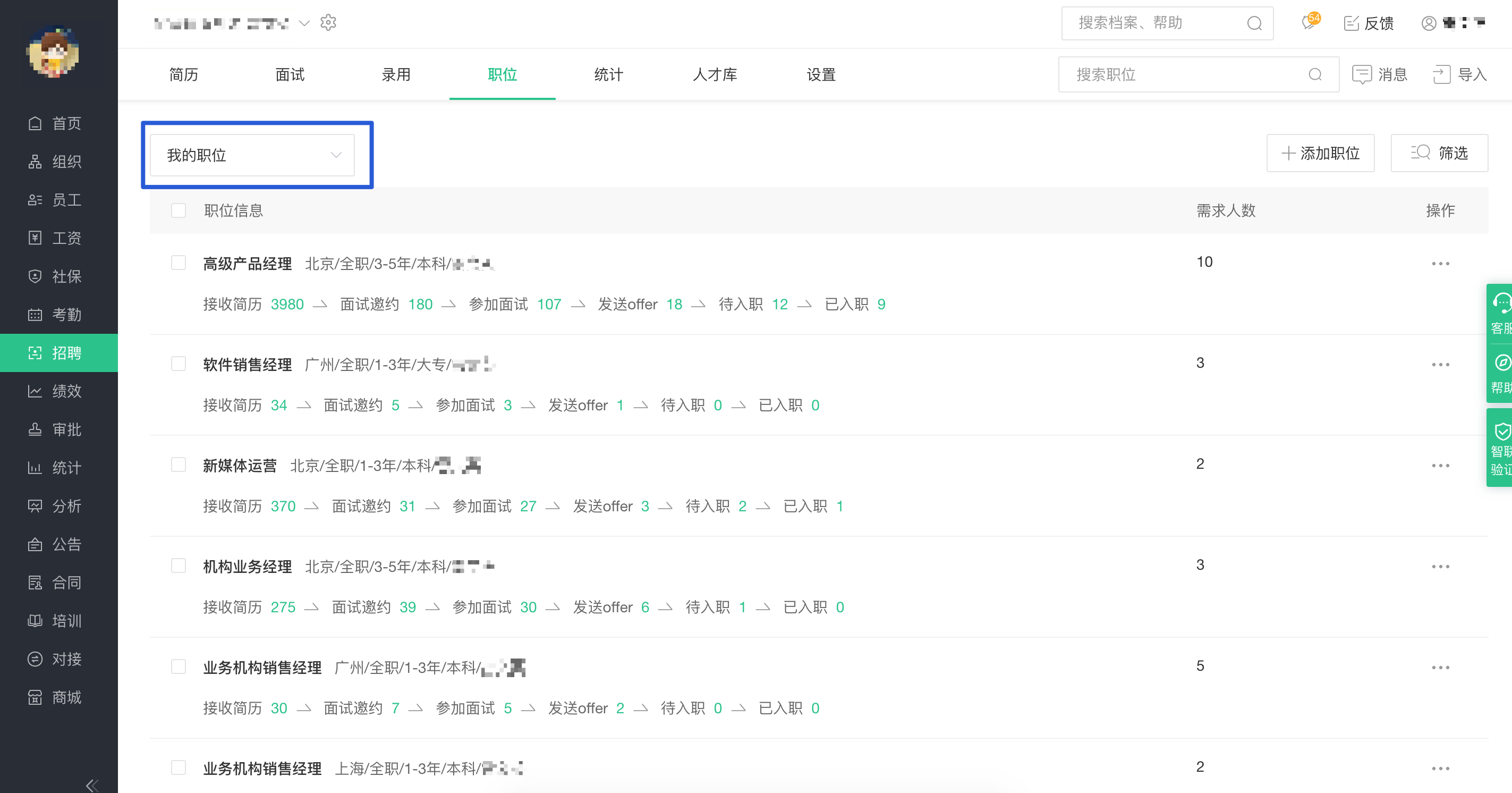The image size is (1512, 793).
Task: Switch to the 面试 tab
Action: tap(290, 74)
